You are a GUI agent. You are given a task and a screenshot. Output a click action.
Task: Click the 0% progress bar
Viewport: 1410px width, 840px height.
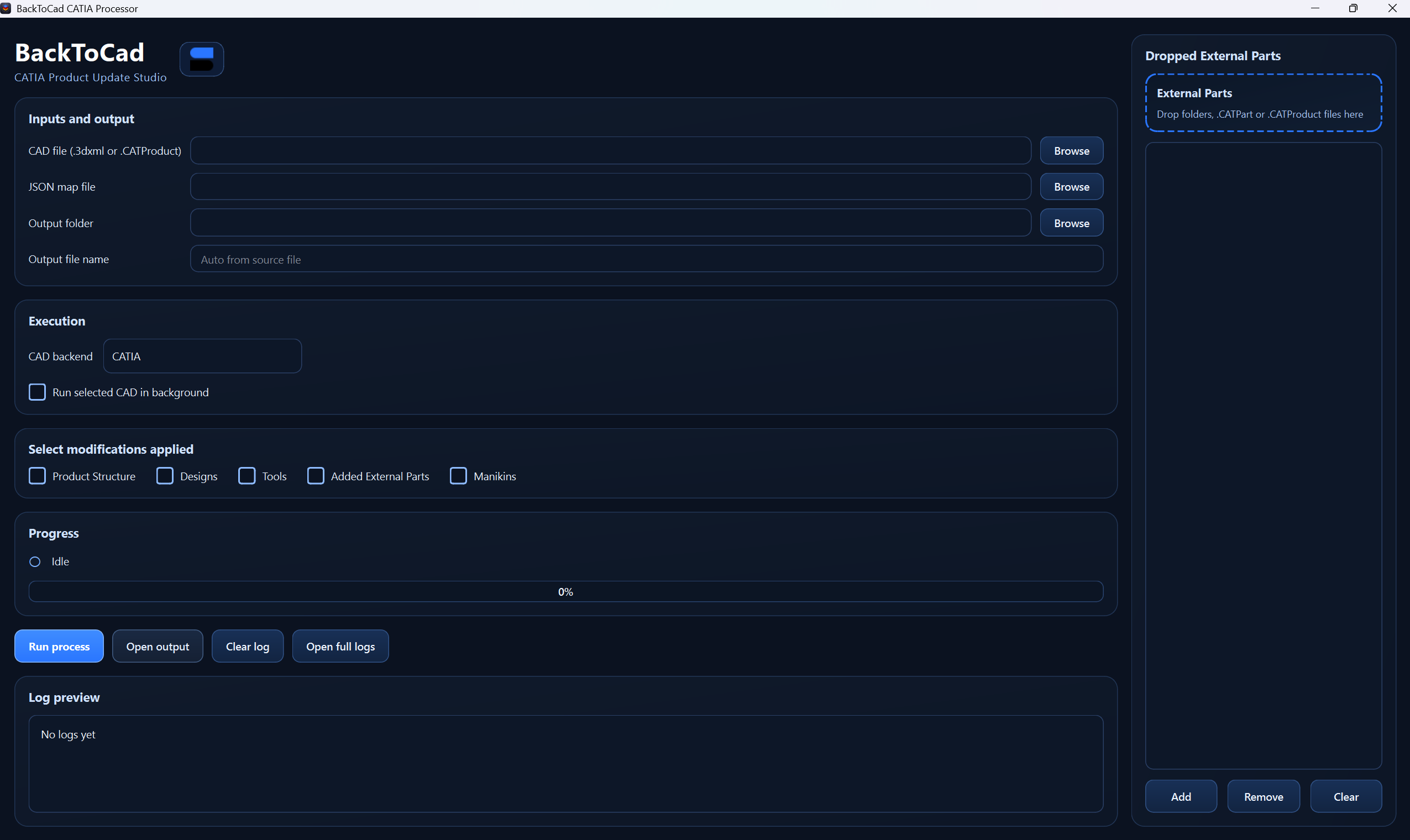pyautogui.click(x=565, y=591)
